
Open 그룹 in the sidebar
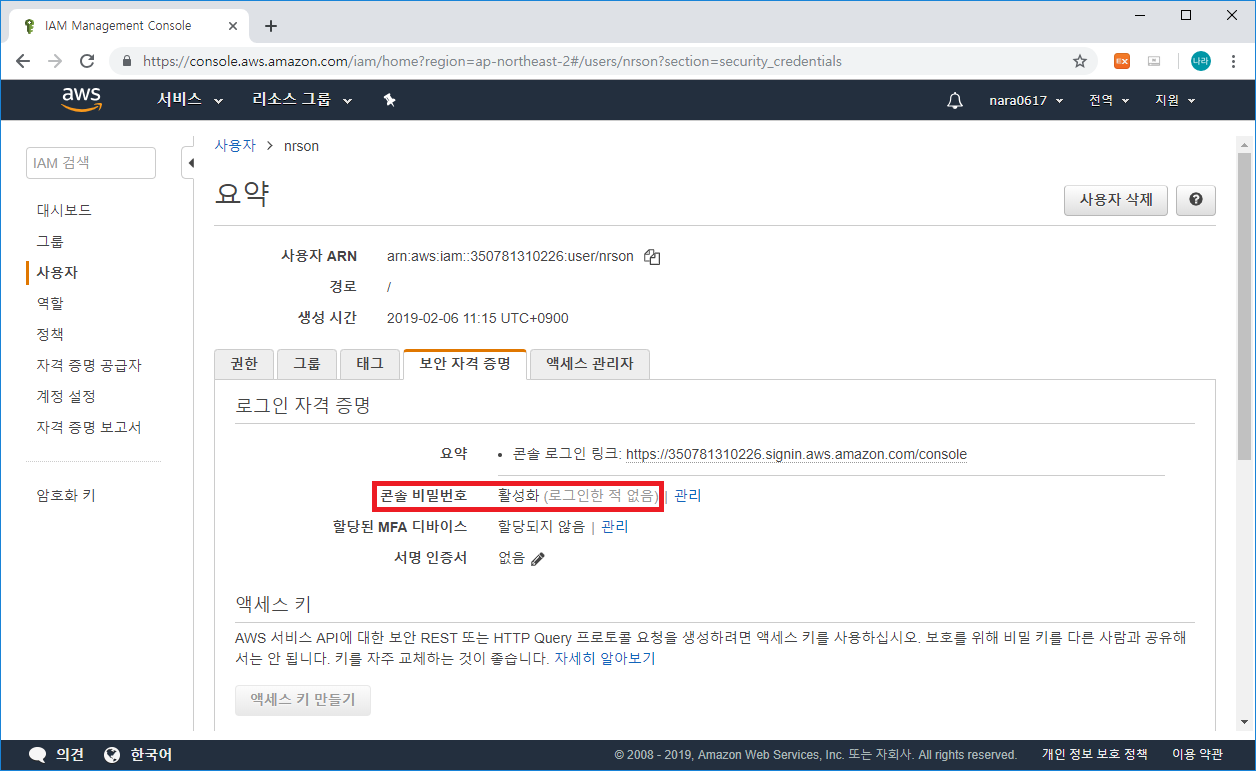point(50,241)
